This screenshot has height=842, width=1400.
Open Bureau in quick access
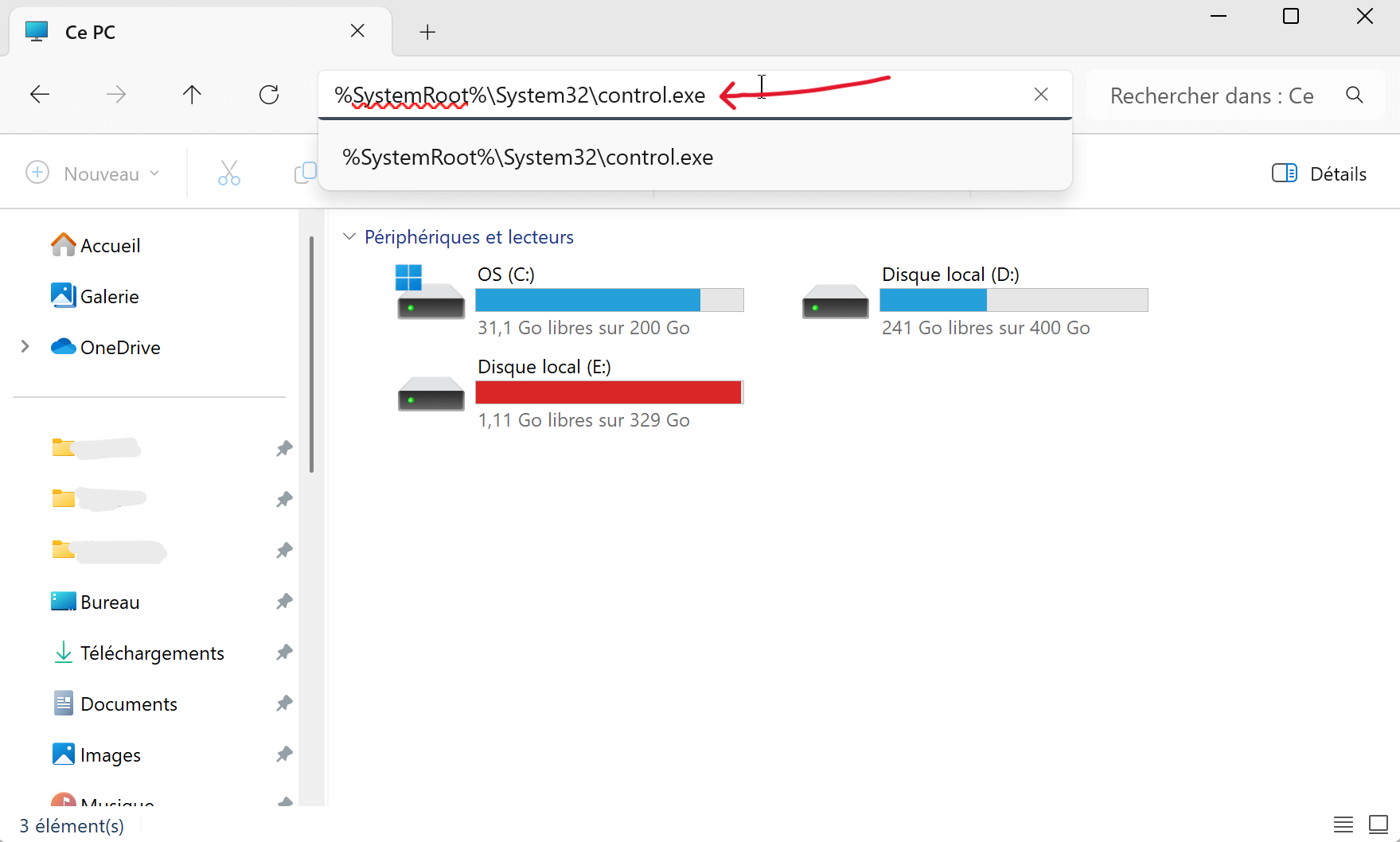(96, 602)
